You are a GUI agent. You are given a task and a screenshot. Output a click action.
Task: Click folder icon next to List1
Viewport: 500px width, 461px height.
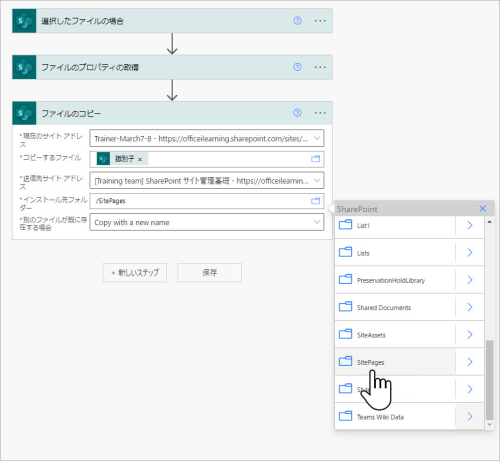point(345,225)
